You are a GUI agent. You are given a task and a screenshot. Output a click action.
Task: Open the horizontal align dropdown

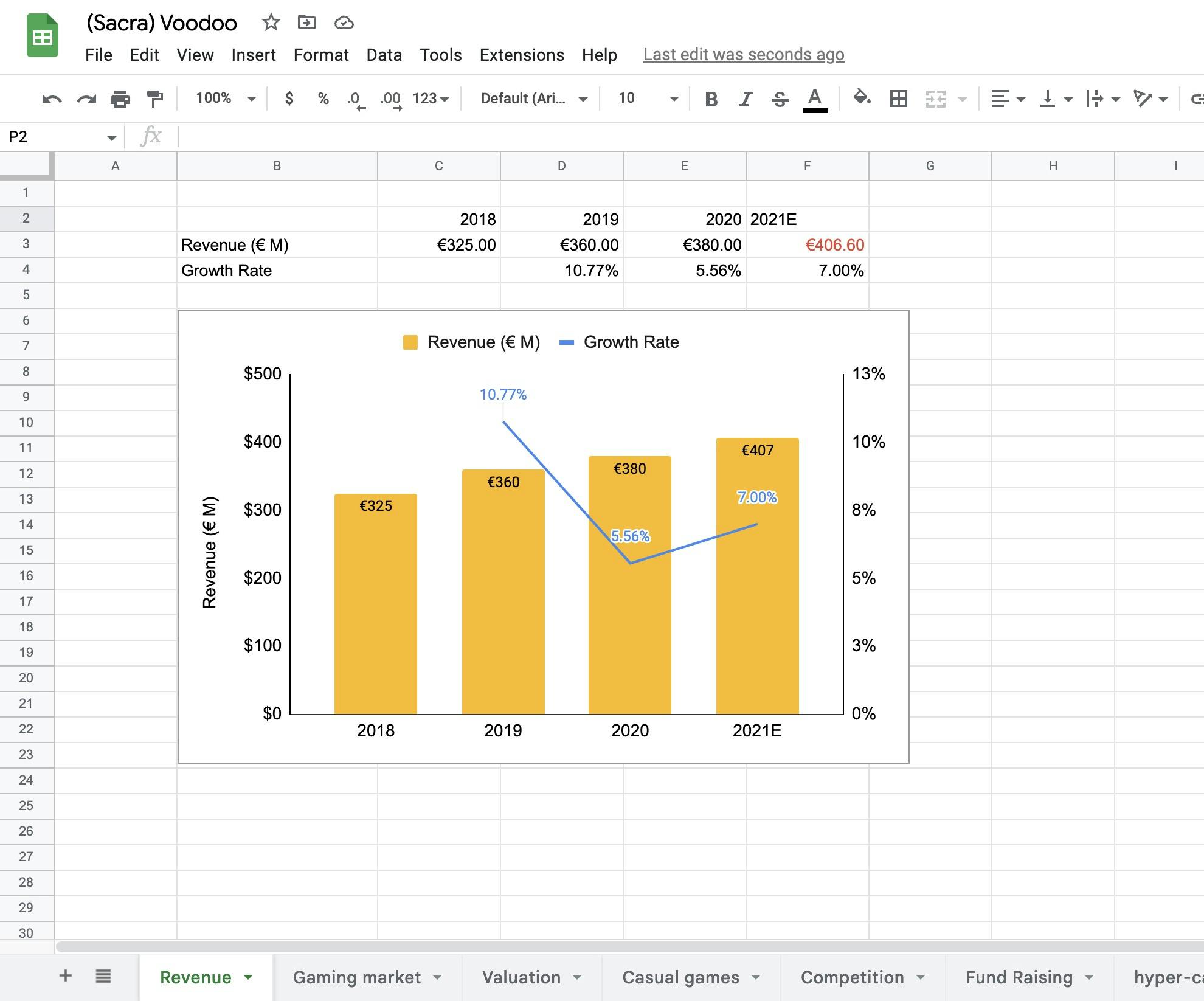[1008, 99]
